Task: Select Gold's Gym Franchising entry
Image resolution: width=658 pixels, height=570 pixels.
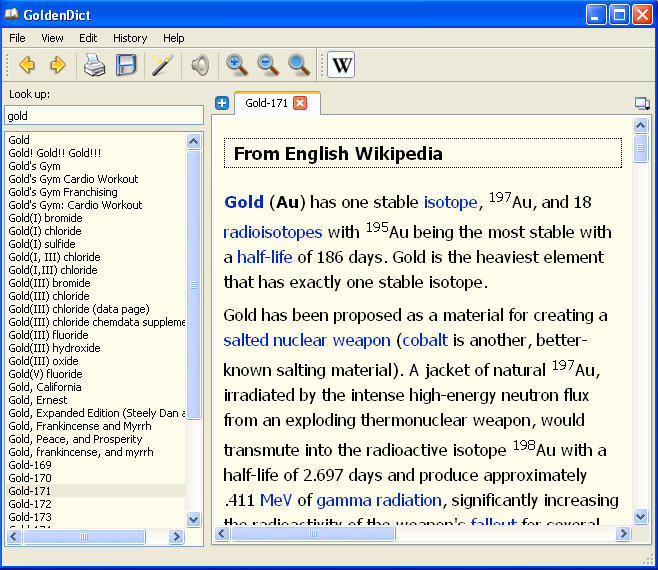Action: pyautogui.click(x=96, y=192)
